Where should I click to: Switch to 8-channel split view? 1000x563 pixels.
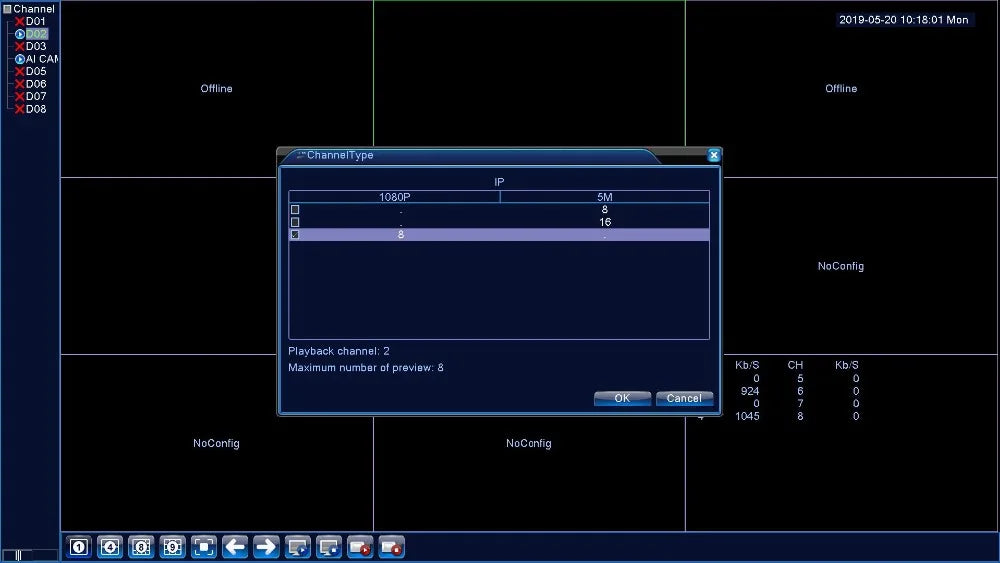(141, 547)
